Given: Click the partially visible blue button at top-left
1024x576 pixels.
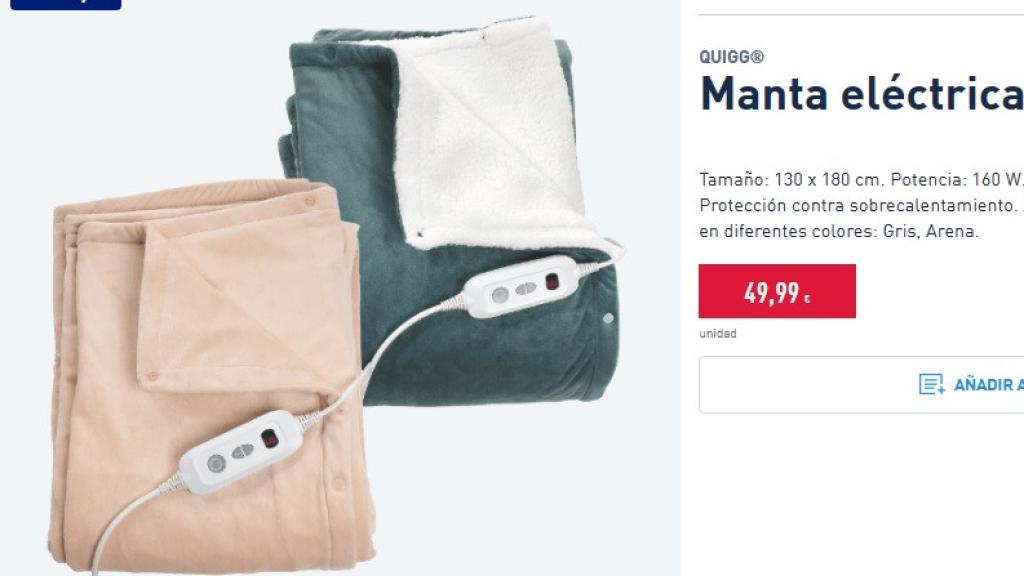Looking at the screenshot, I should [x=65, y=5].
